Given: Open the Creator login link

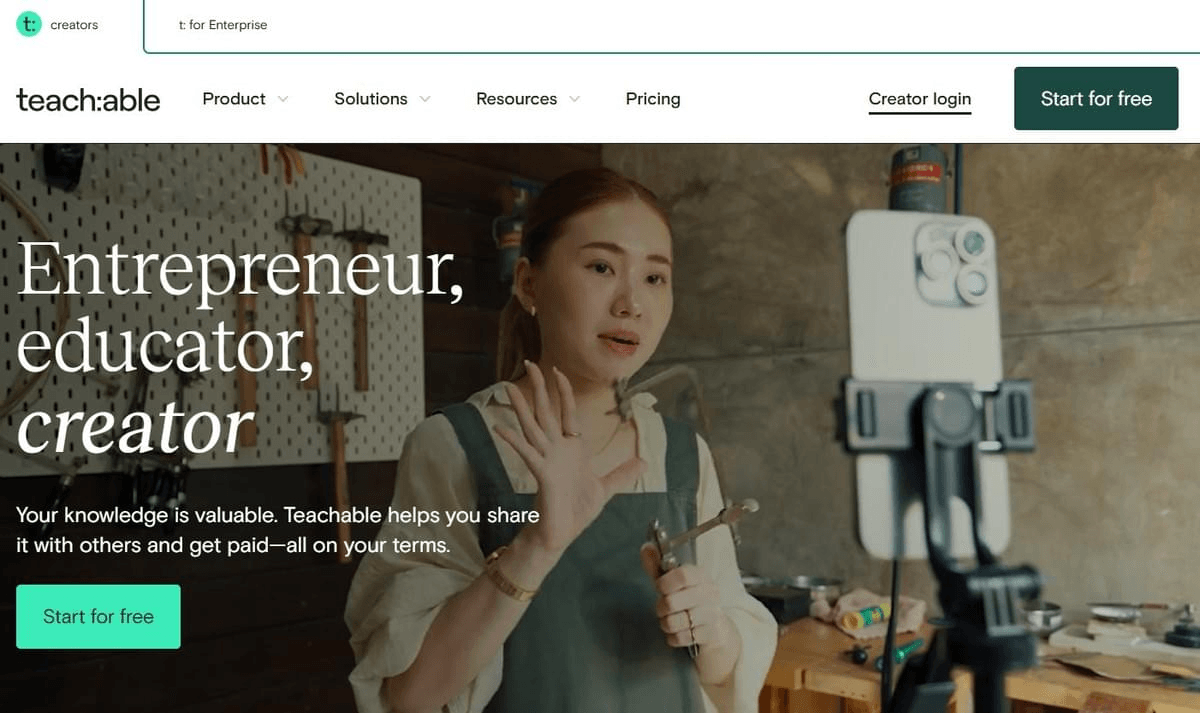Looking at the screenshot, I should coord(920,99).
